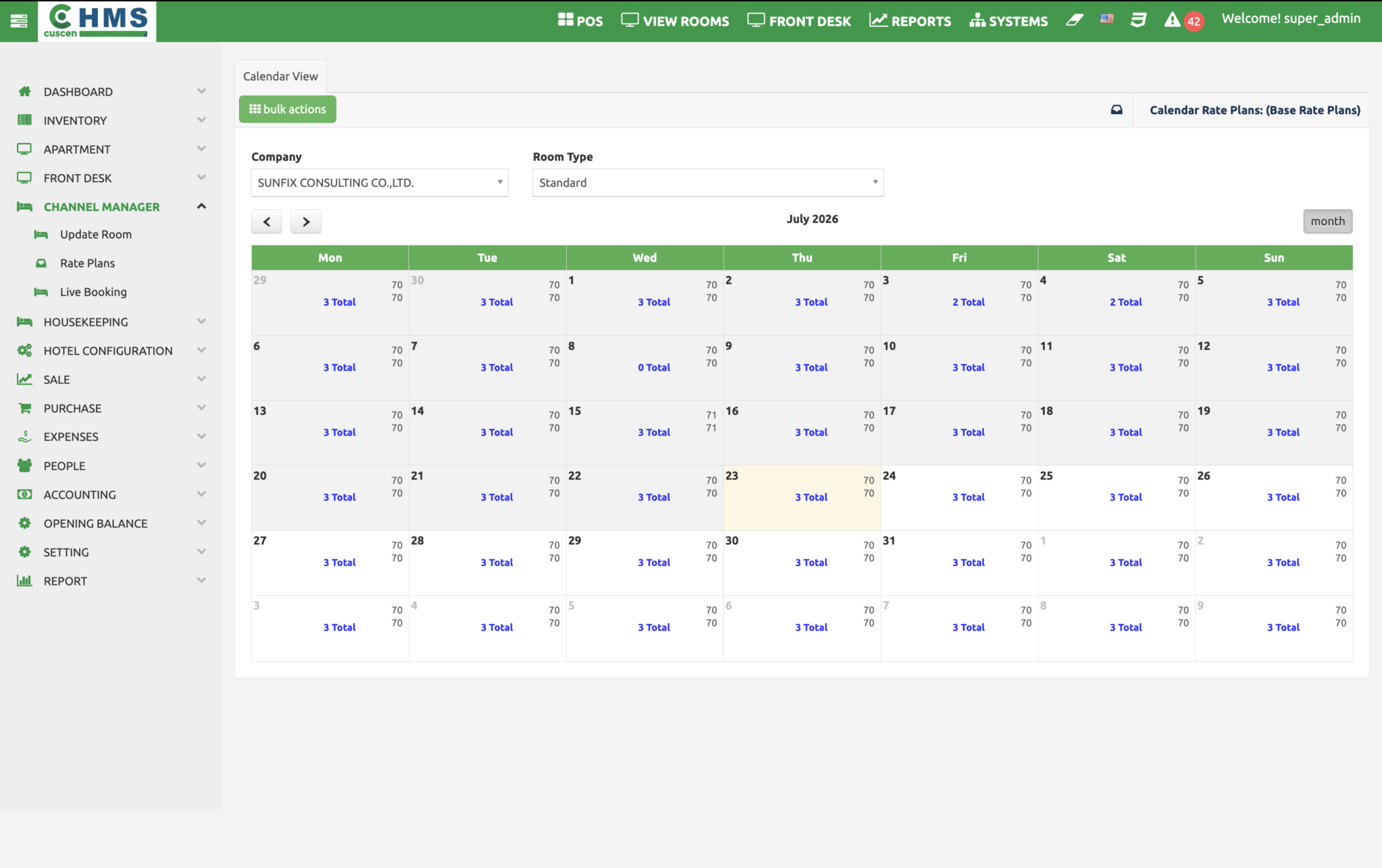Click the green bulk actions button

pyautogui.click(x=287, y=109)
